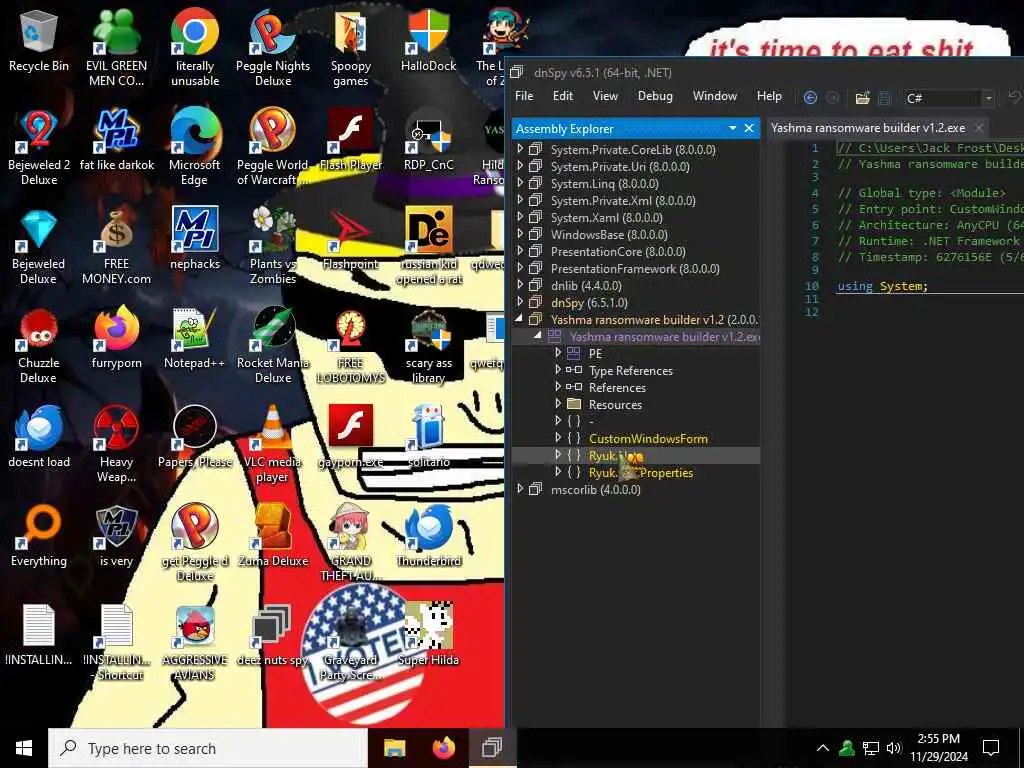Open the Everything search shortcut

tap(39, 537)
